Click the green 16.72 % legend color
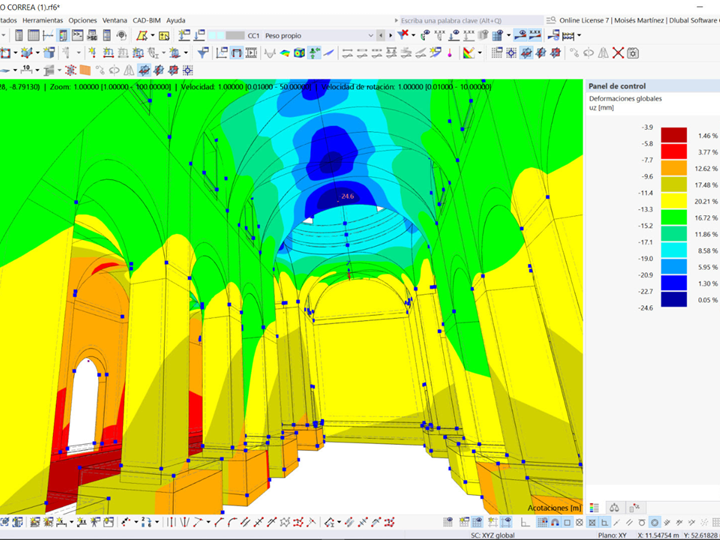The width and height of the screenshot is (720, 540). point(674,217)
